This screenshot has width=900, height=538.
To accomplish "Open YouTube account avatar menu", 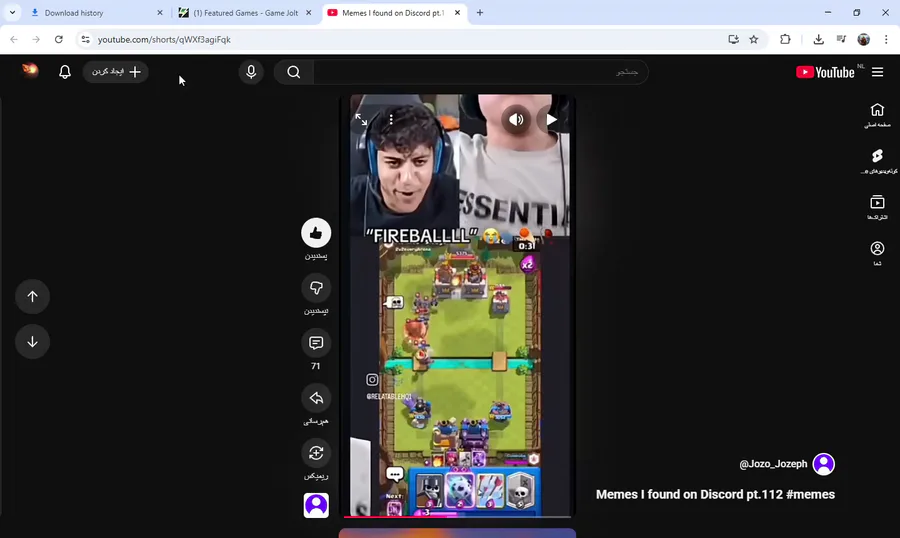I will pyautogui.click(x=30, y=71).
